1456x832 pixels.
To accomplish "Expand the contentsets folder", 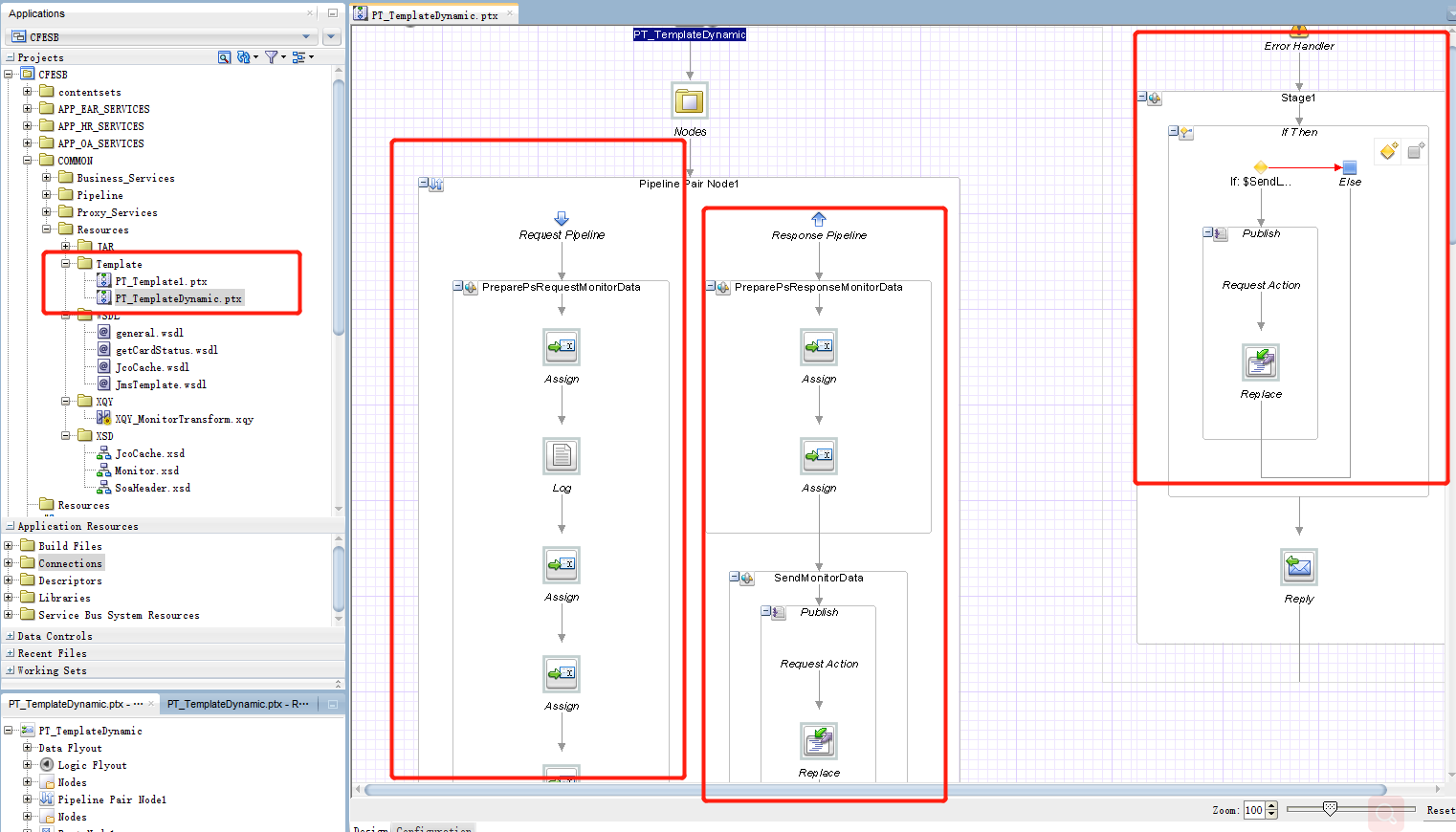I will [28, 92].
